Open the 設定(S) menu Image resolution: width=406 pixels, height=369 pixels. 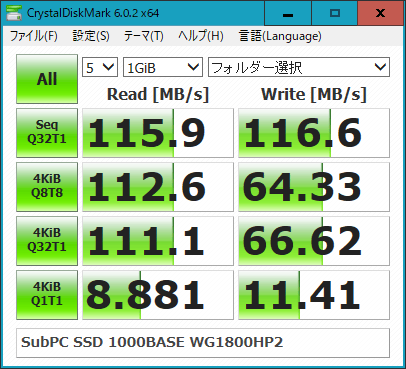point(91,36)
